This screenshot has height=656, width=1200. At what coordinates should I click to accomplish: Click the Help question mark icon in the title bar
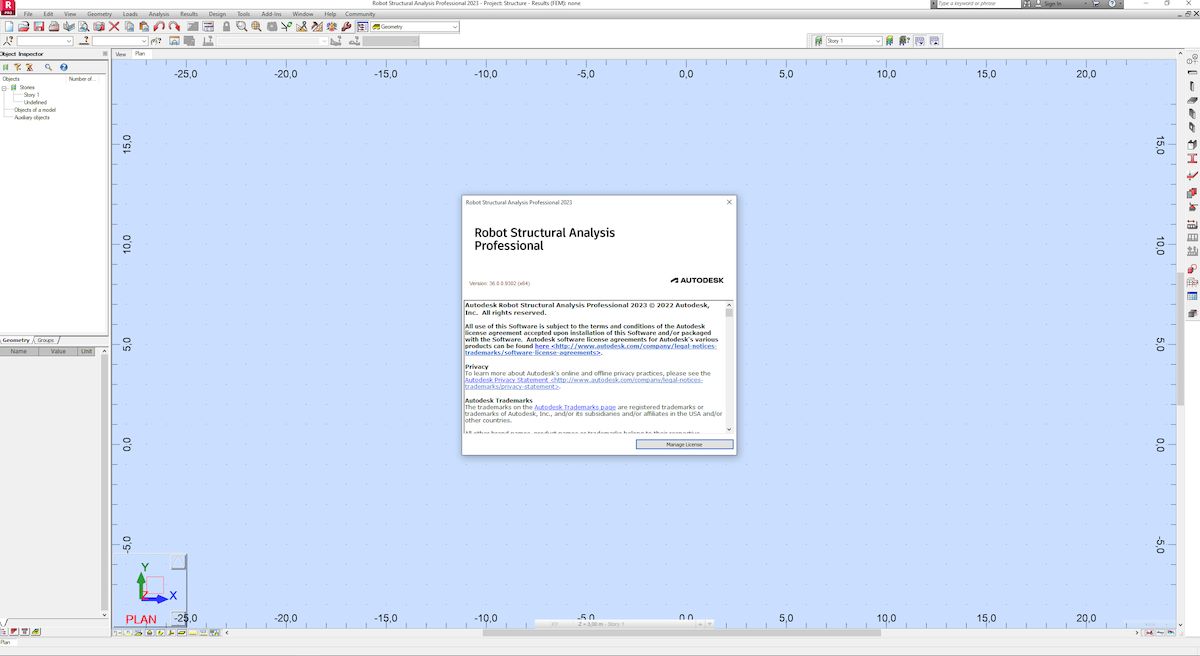click(1112, 4)
